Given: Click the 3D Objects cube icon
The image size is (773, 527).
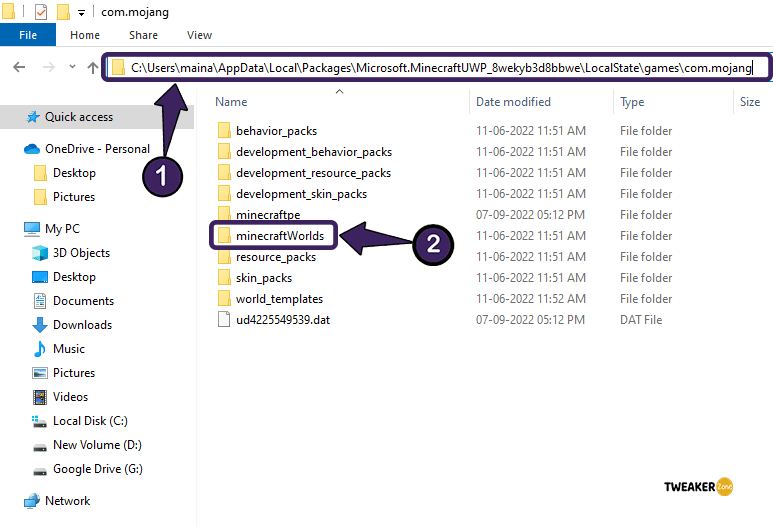Looking at the screenshot, I should coord(40,253).
